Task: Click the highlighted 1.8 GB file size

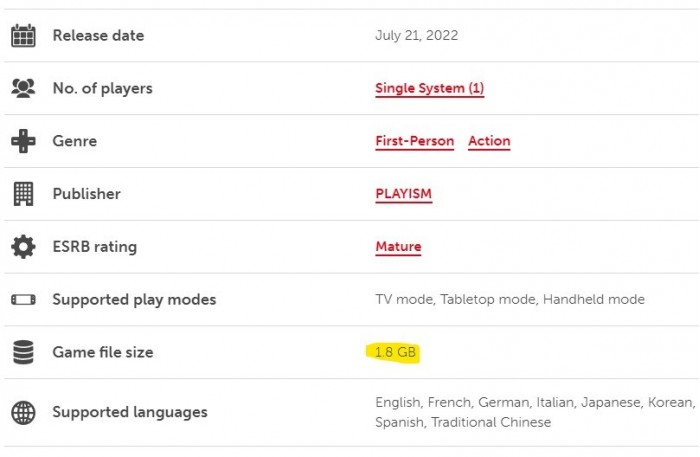Action: [x=394, y=352]
